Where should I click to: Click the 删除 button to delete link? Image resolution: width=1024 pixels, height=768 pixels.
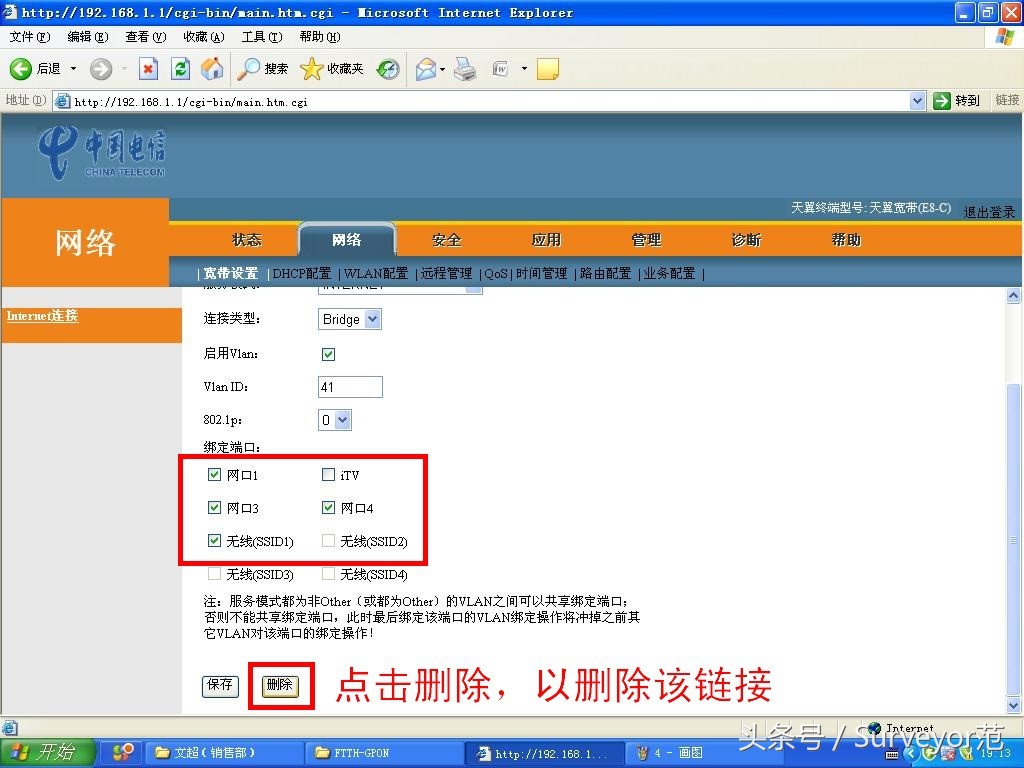(x=280, y=686)
